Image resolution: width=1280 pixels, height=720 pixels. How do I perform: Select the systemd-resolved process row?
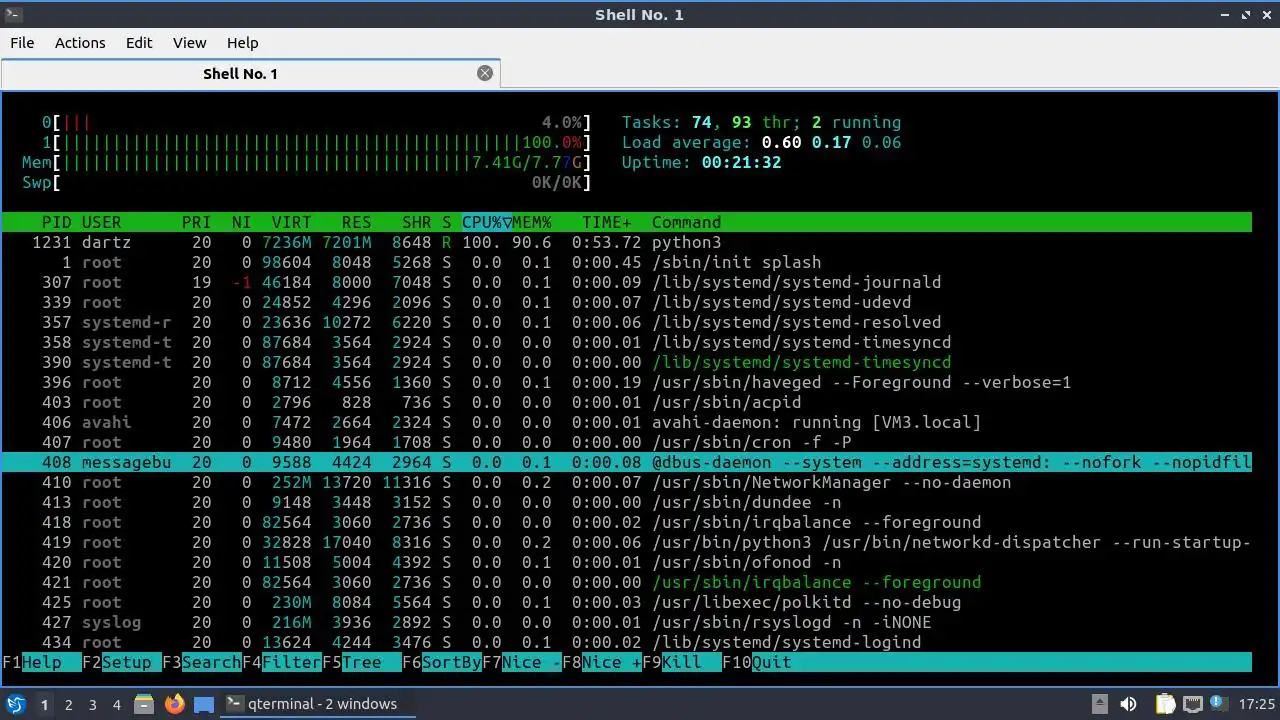(627, 322)
